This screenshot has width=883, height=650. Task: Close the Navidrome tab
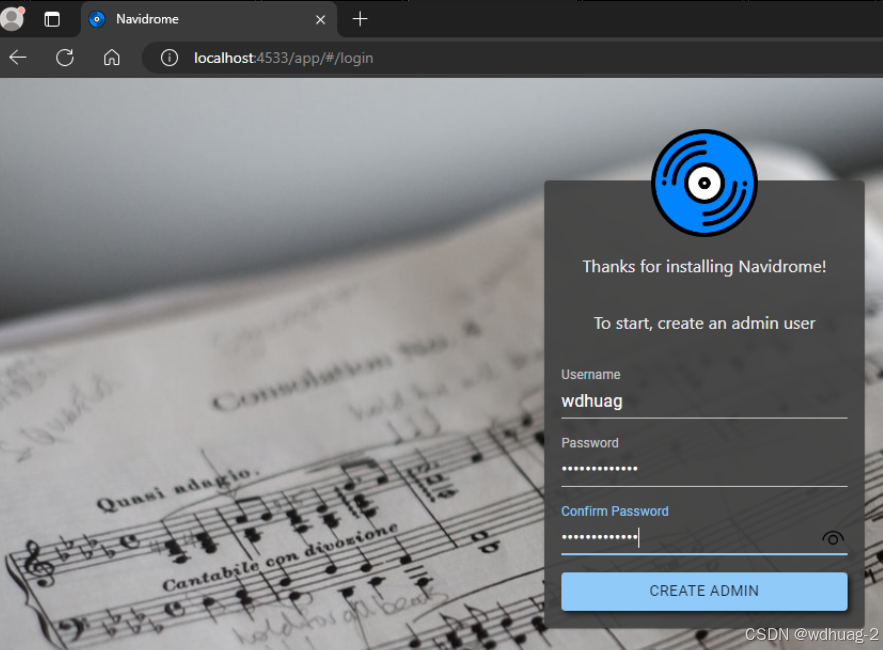click(320, 20)
